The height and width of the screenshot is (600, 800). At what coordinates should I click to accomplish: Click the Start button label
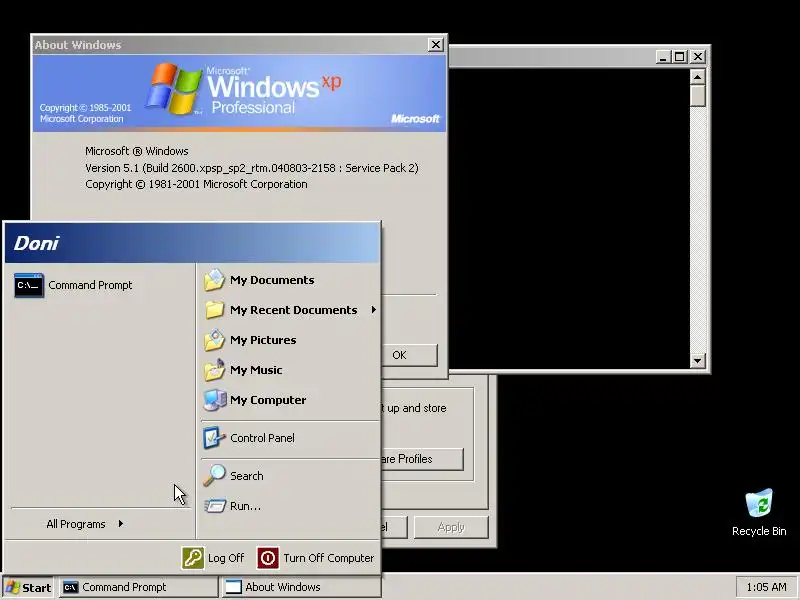pos(37,588)
